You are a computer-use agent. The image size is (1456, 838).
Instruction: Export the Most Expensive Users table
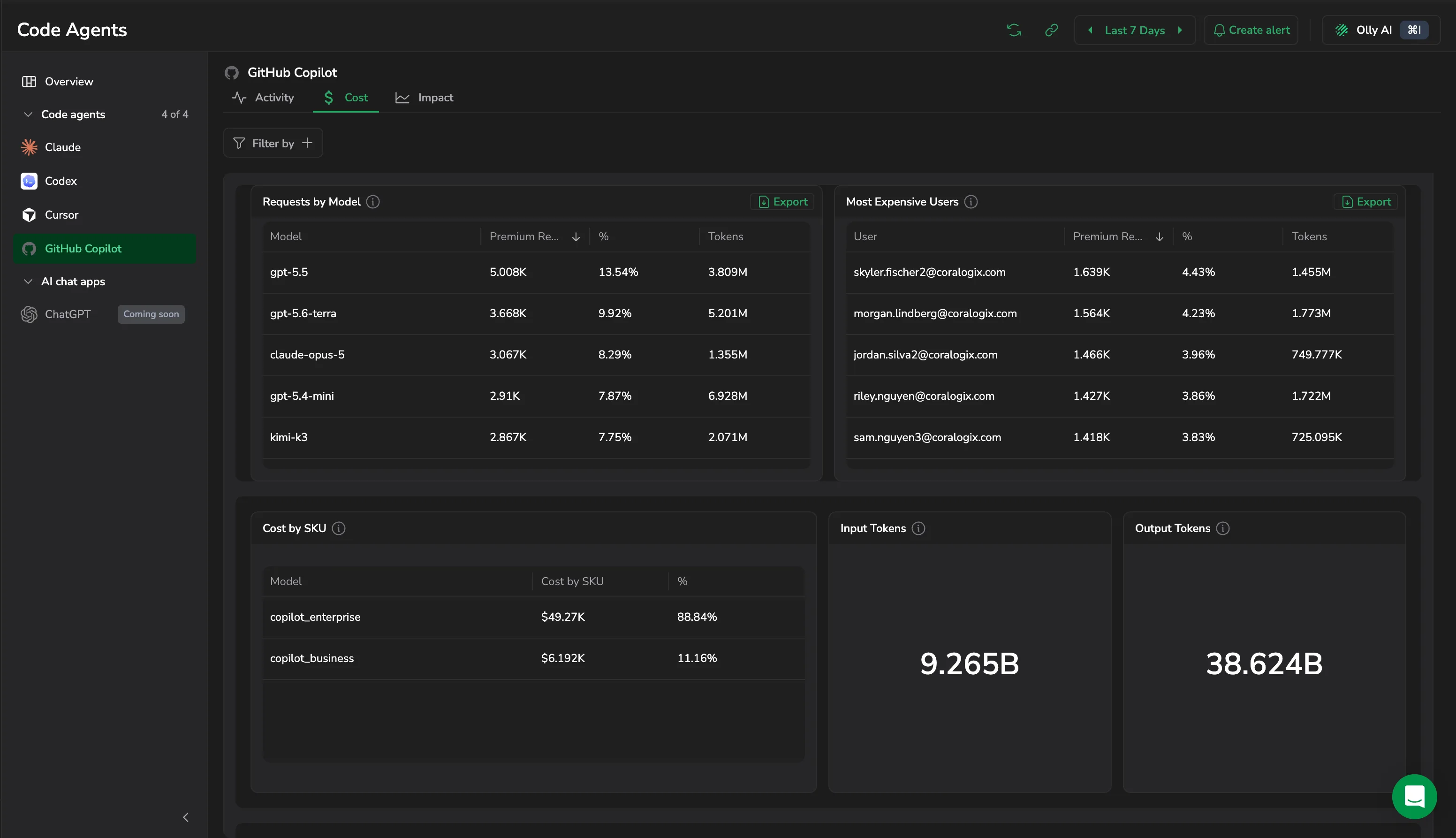point(1365,201)
